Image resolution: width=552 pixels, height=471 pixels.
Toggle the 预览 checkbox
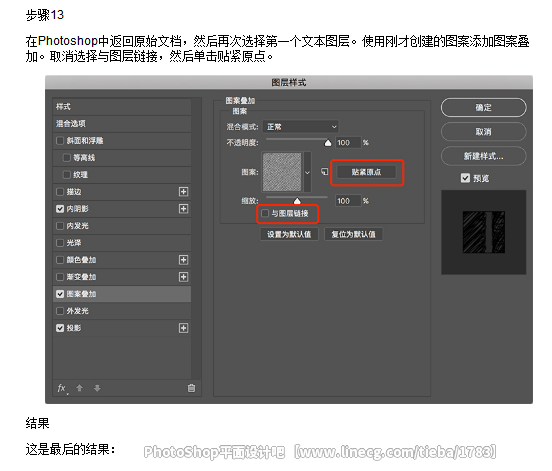click(465, 178)
